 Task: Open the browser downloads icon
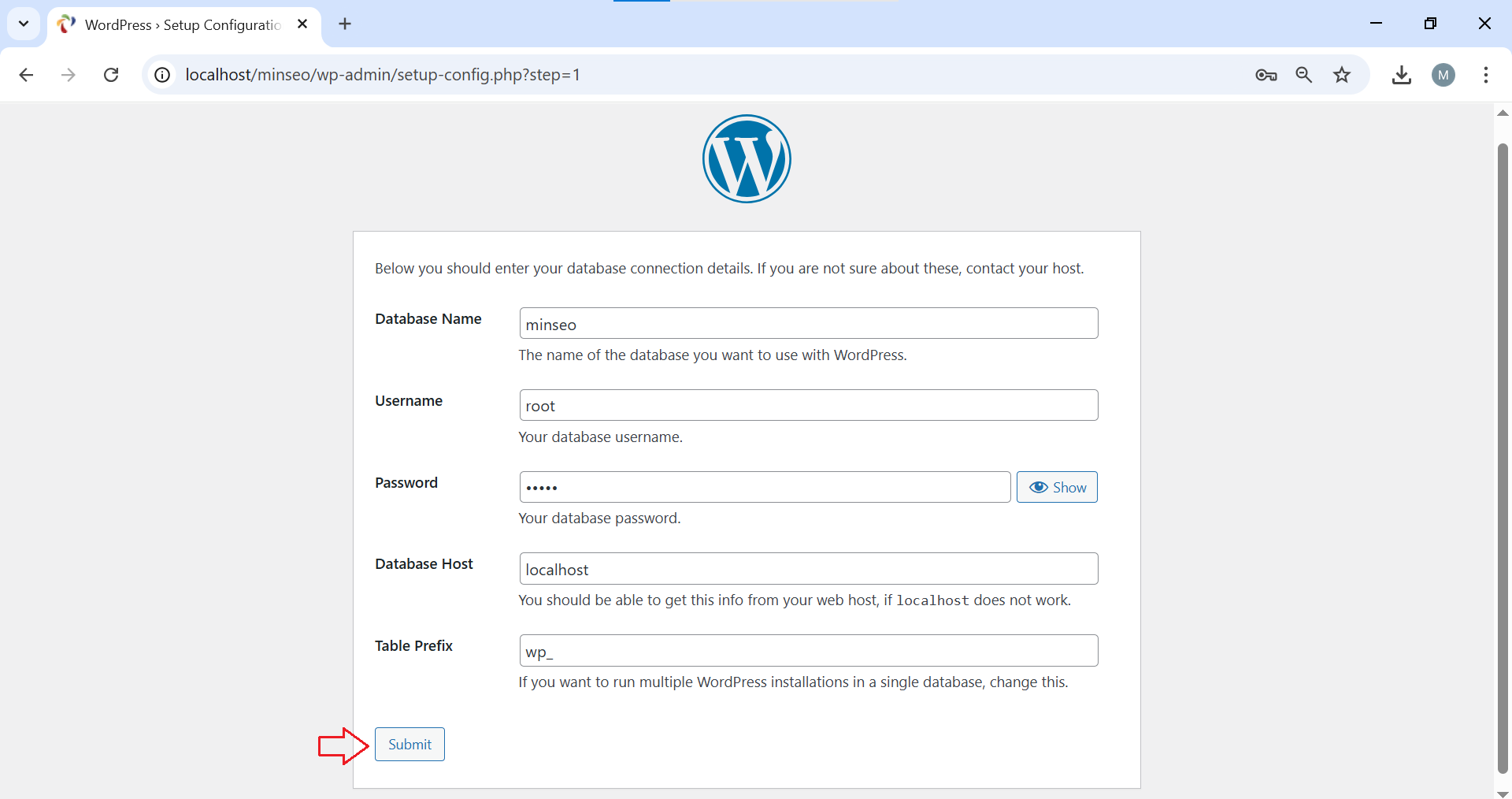click(x=1402, y=75)
